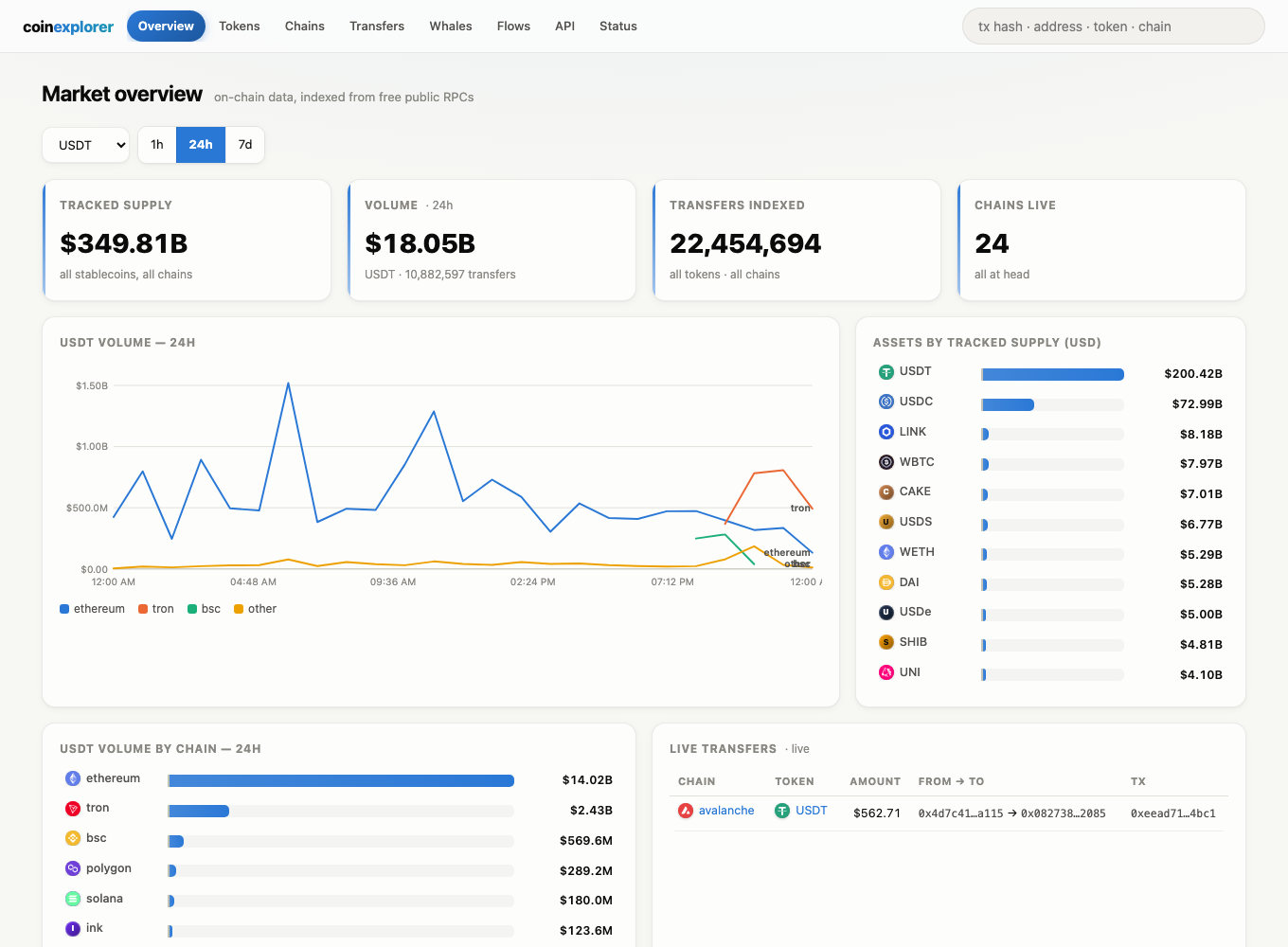Toggle other series in chart legend
1288x947 pixels.
point(256,609)
